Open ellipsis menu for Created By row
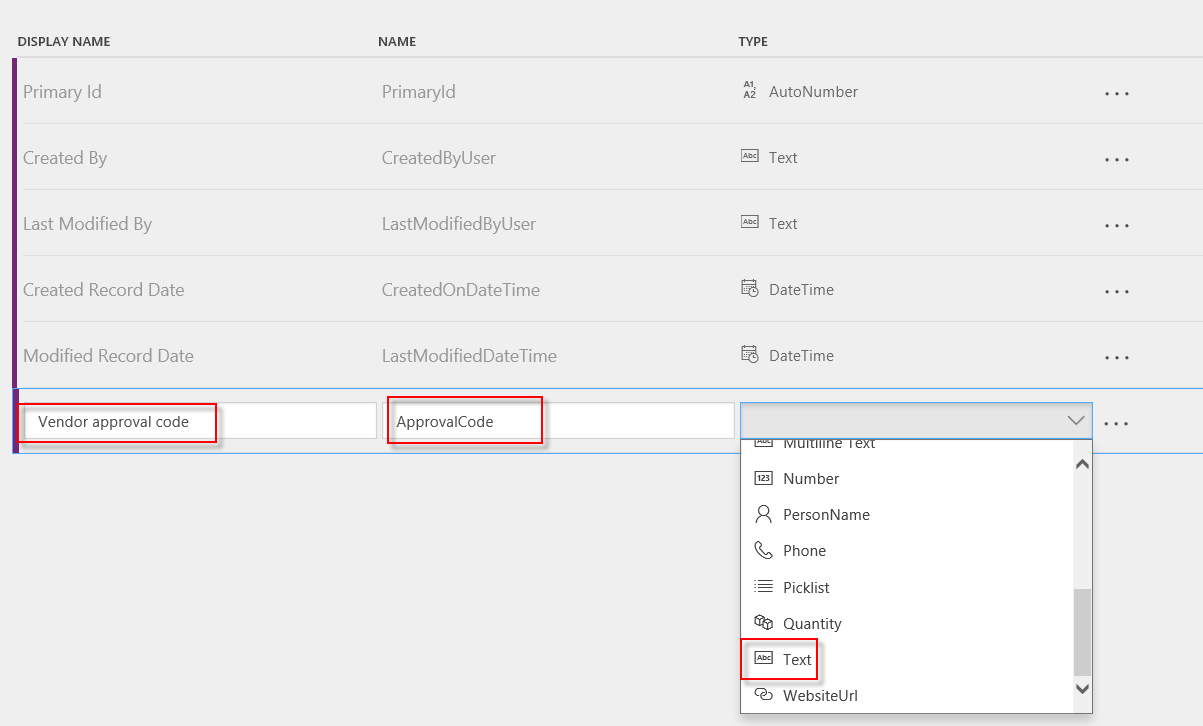This screenshot has height=726, width=1203. [x=1116, y=159]
